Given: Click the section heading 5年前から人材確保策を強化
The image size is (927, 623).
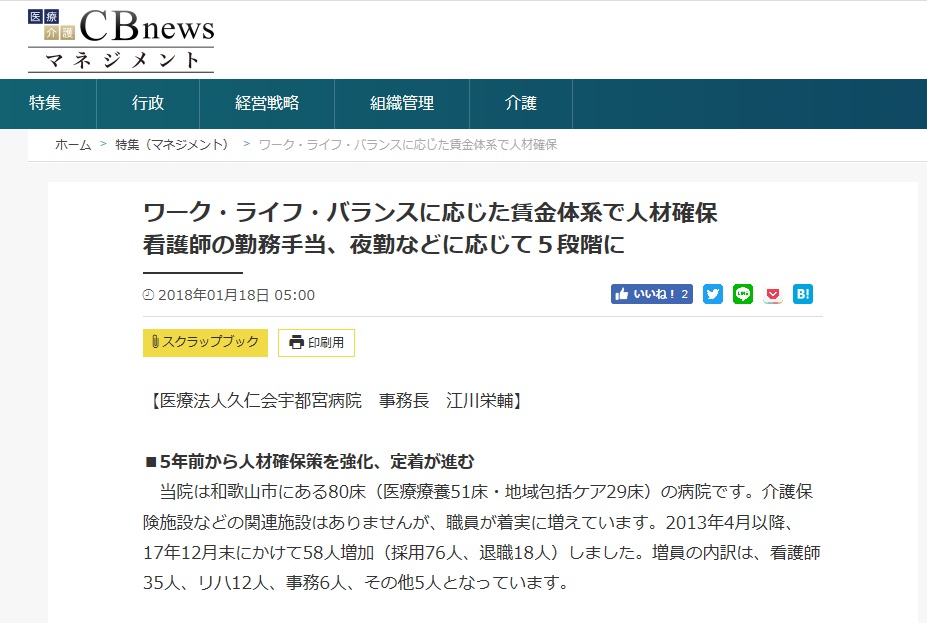Looking at the screenshot, I should pos(310,462).
